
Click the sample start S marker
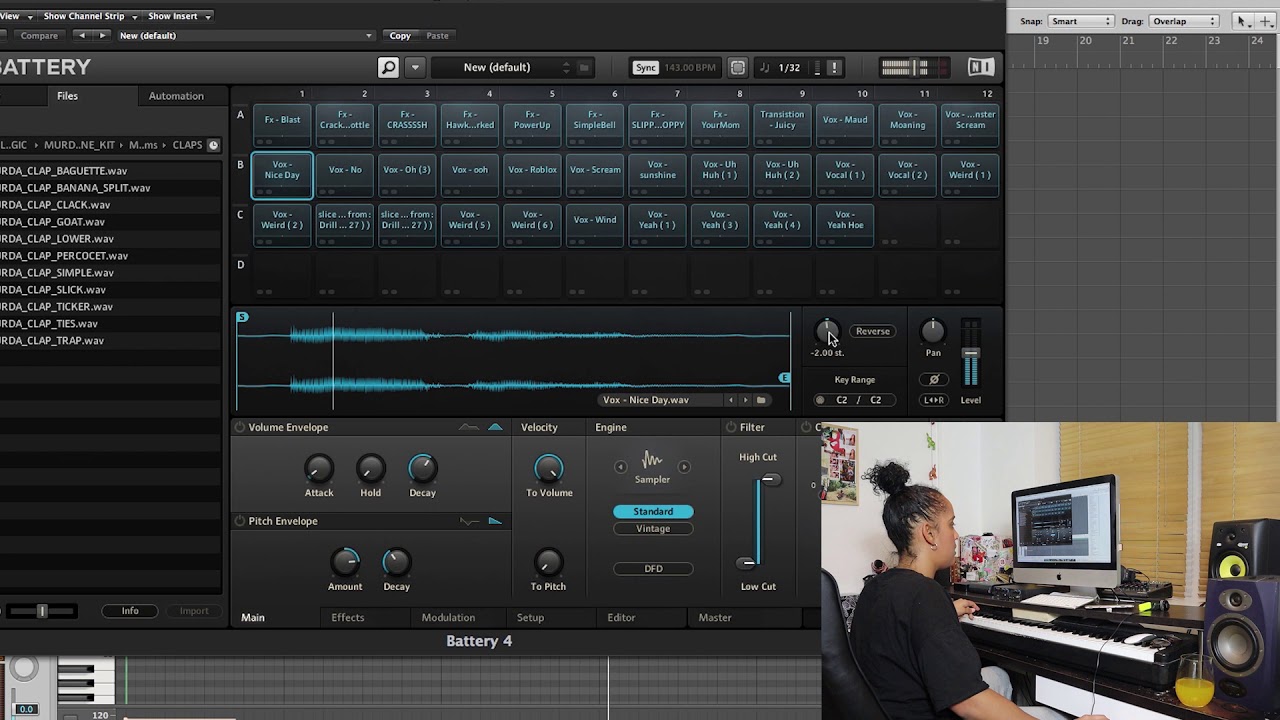coord(242,317)
